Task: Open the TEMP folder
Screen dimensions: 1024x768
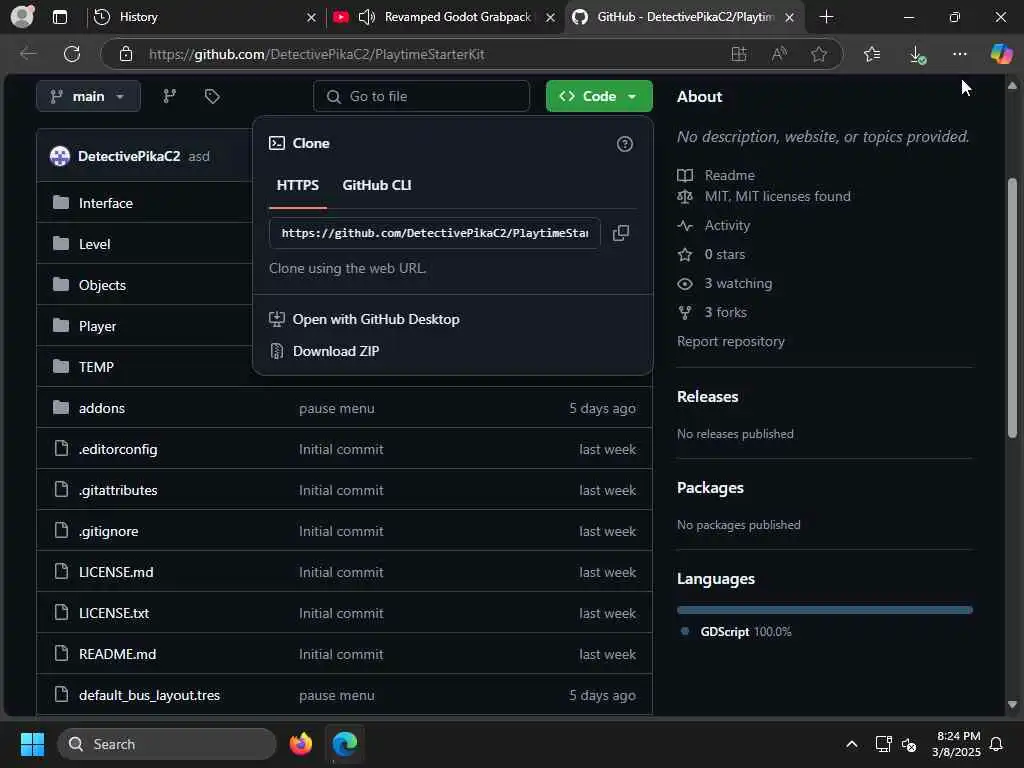Action: (96, 367)
